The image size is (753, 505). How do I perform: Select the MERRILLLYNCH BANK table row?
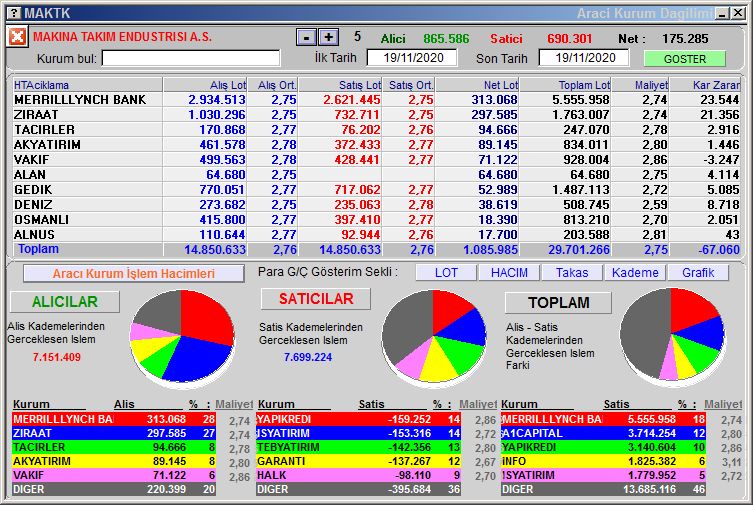click(376, 100)
